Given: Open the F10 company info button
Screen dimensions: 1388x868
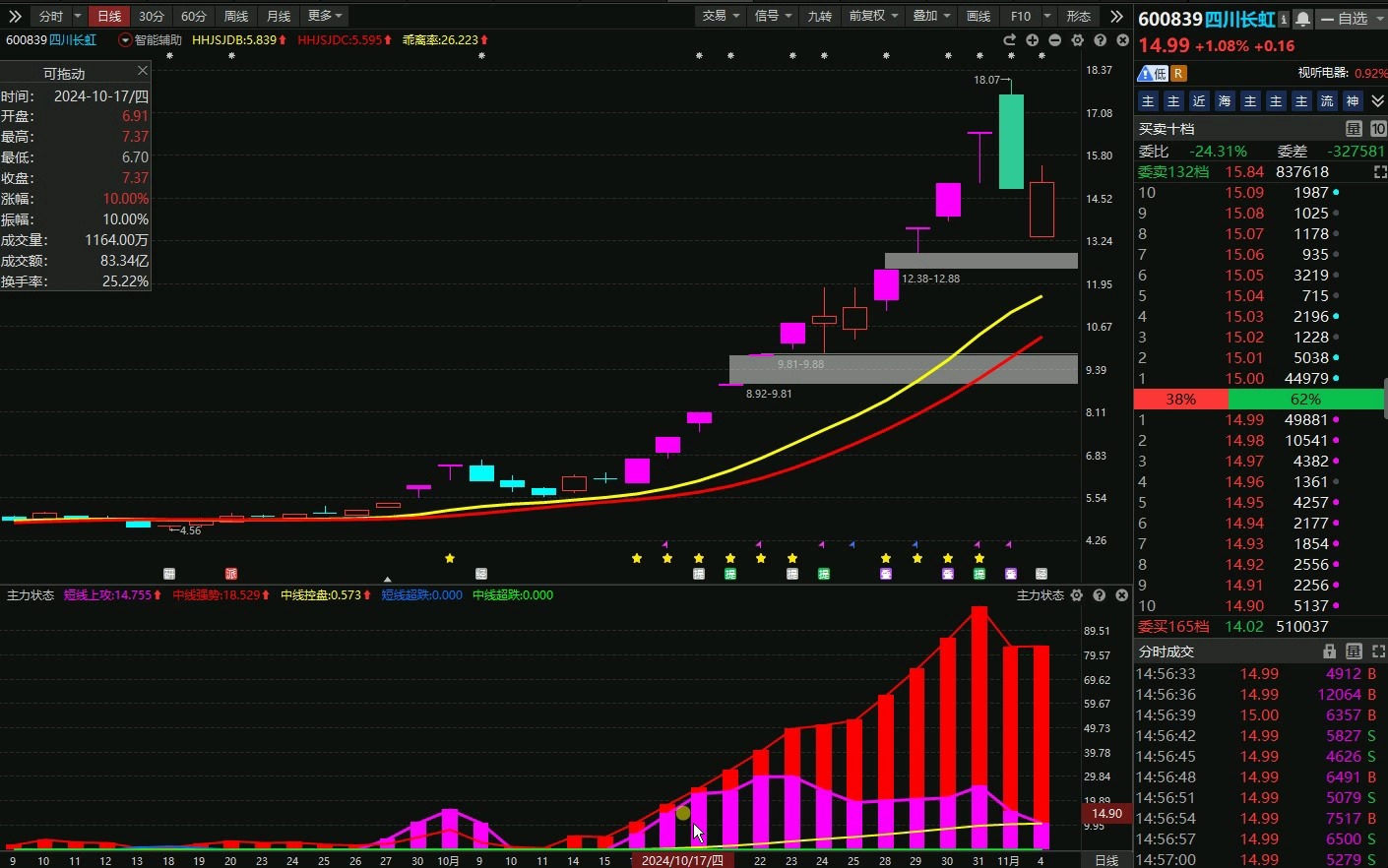Looking at the screenshot, I should [1021, 16].
